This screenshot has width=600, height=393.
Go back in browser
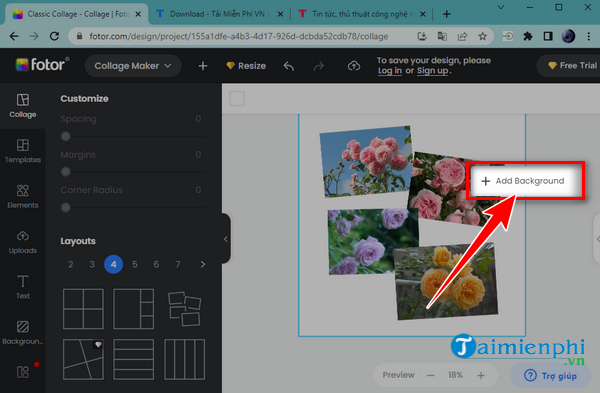14,36
